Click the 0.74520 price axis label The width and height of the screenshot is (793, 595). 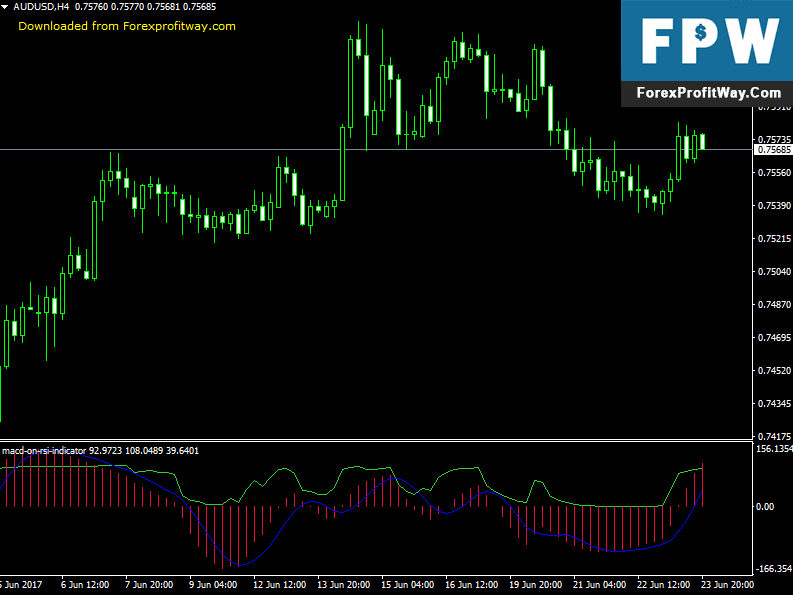coord(774,371)
